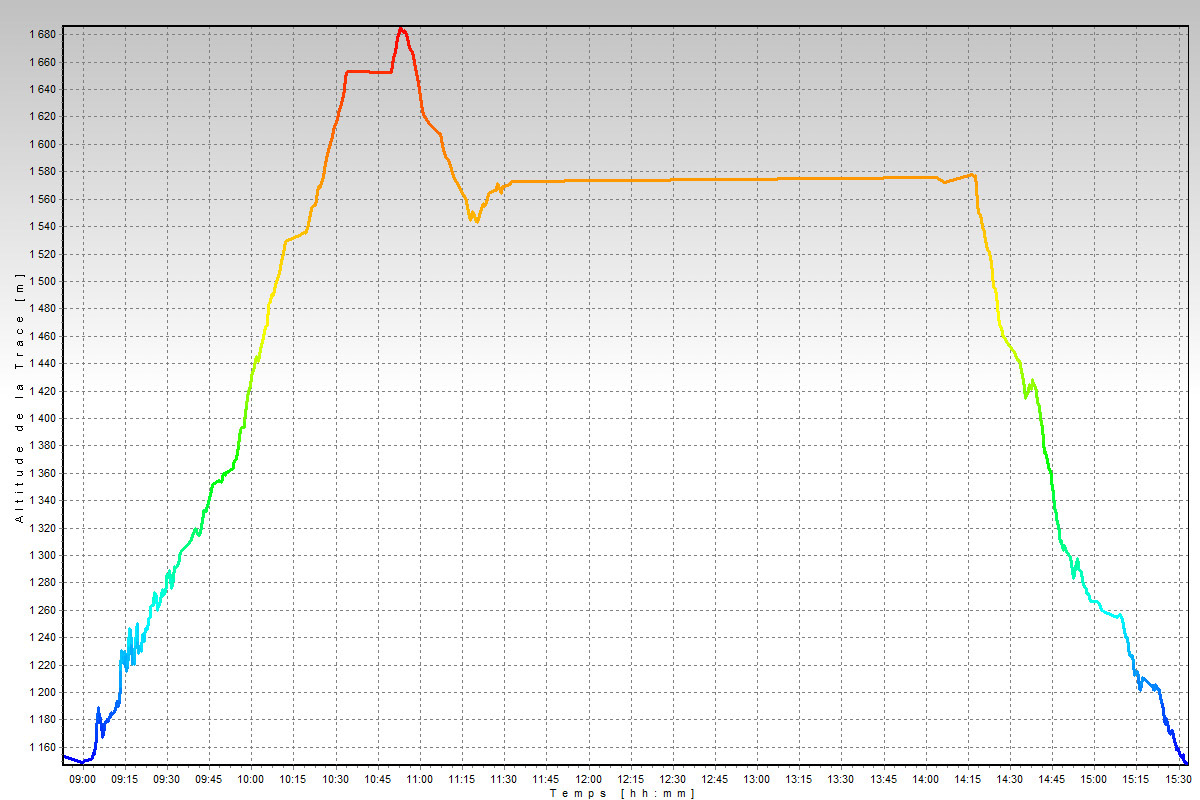Select the 10:30 time axis label

pos(335,779)
